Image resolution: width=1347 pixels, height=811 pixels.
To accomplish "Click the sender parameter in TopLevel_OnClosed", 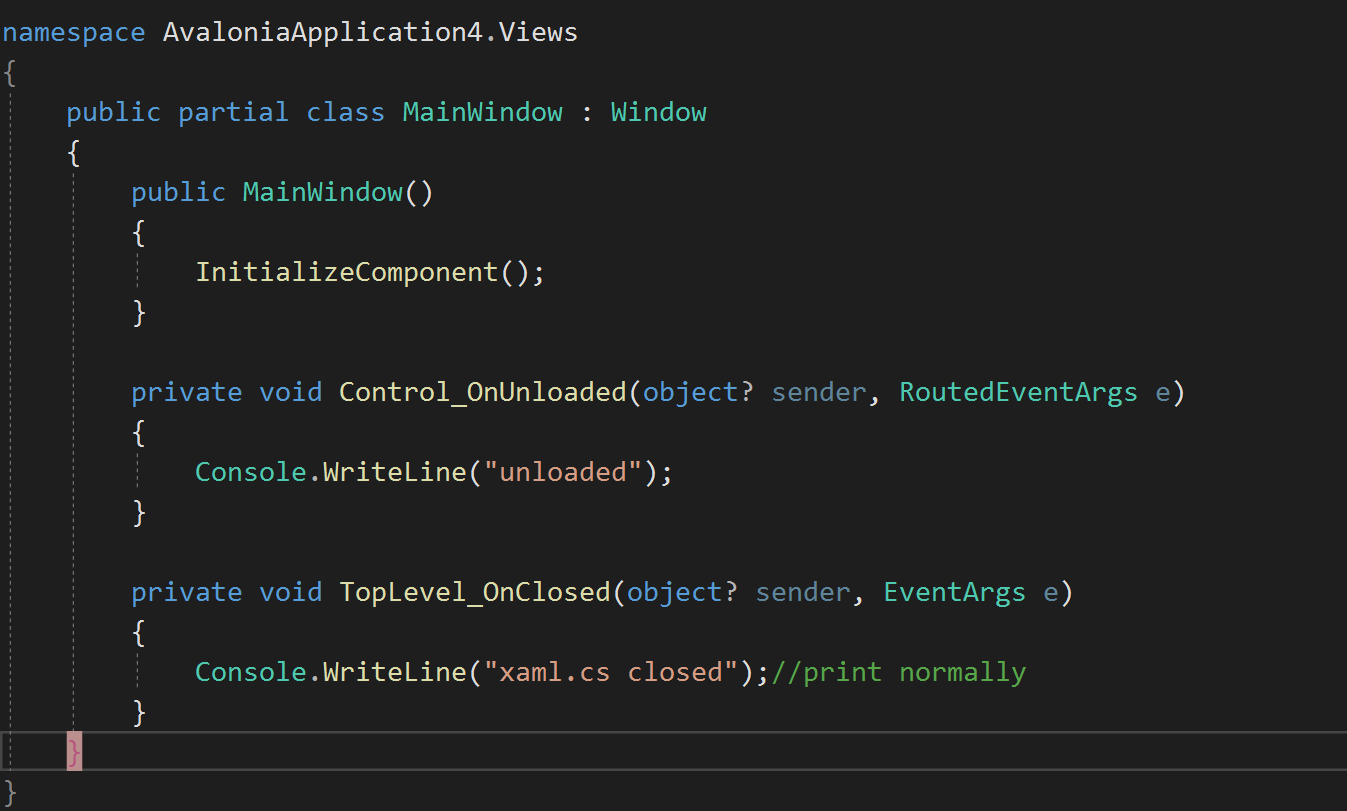I will (x=801, y=591).
